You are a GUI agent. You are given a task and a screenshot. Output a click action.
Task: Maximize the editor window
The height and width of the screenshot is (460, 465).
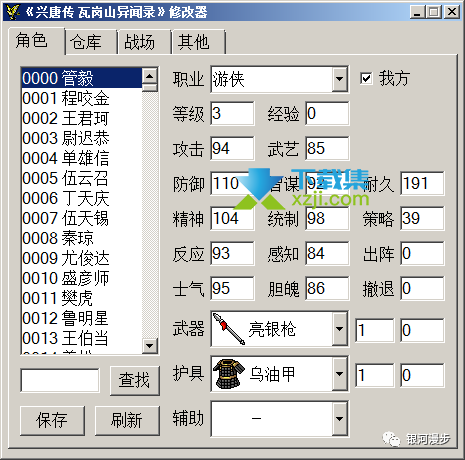(x=434, y=12)
